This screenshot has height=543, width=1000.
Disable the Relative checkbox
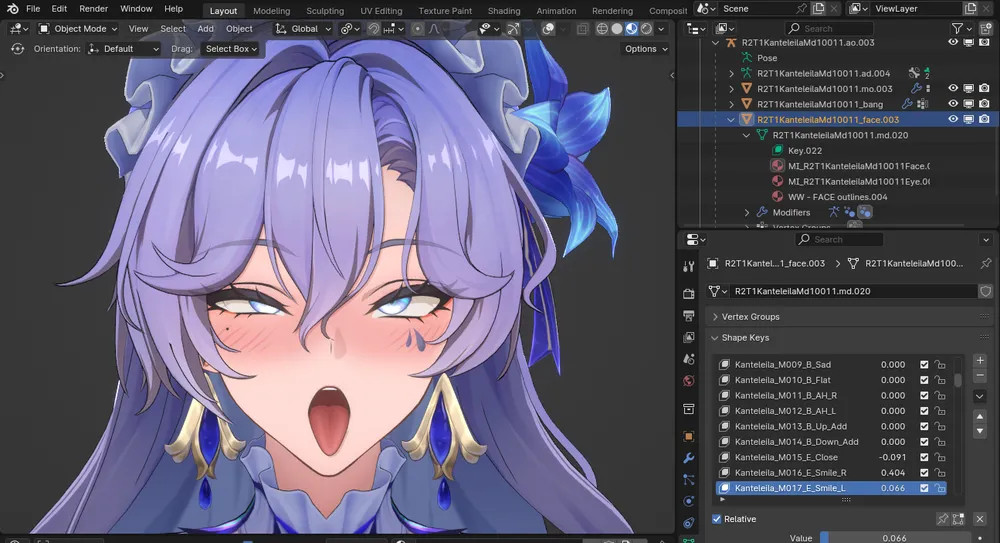716,519
